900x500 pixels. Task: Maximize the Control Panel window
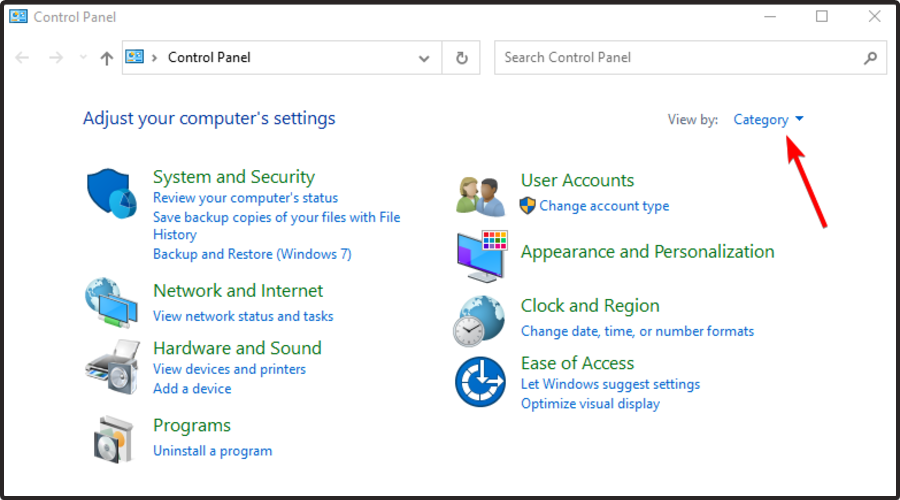click(x=822, y=17)
